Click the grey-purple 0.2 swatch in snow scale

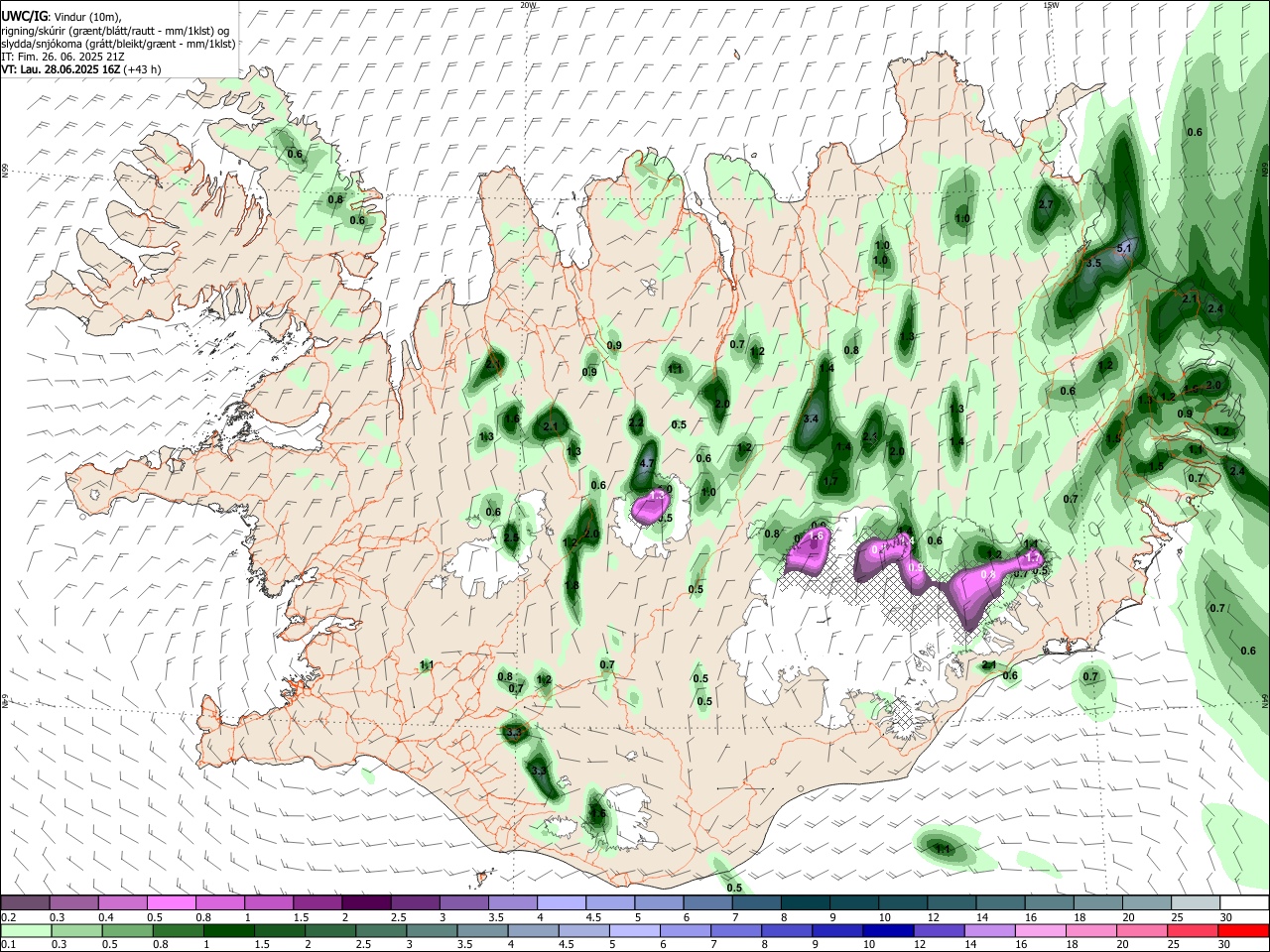tap(25, 903)
